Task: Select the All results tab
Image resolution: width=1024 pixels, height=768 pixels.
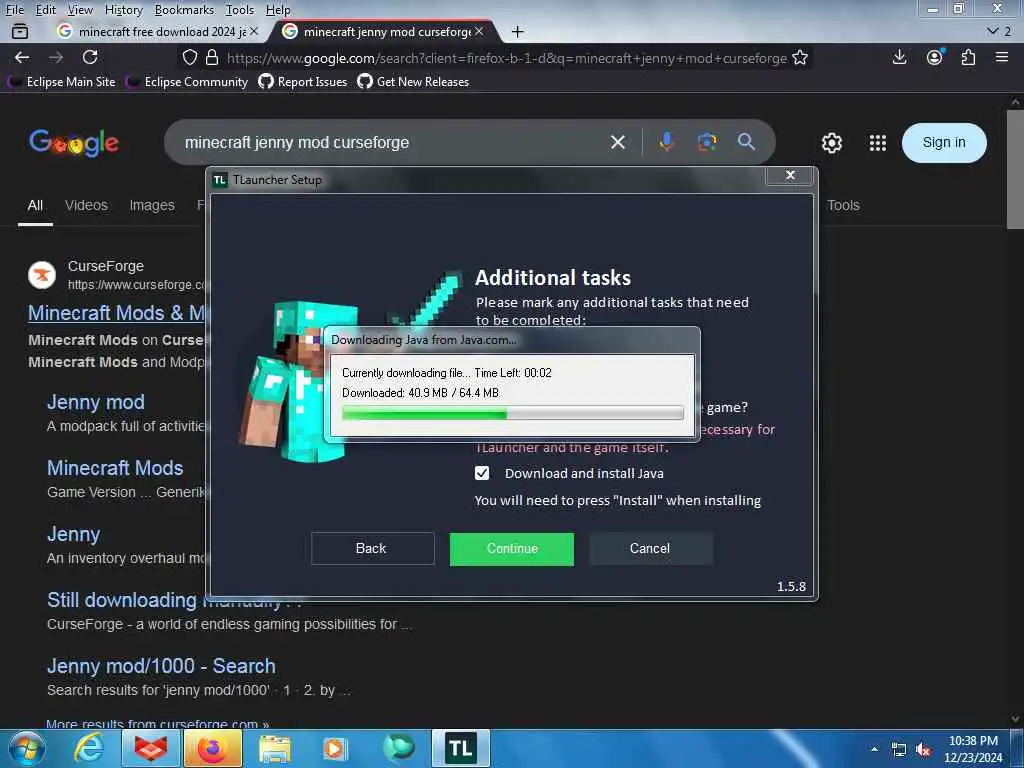Action: click(35, 205)
